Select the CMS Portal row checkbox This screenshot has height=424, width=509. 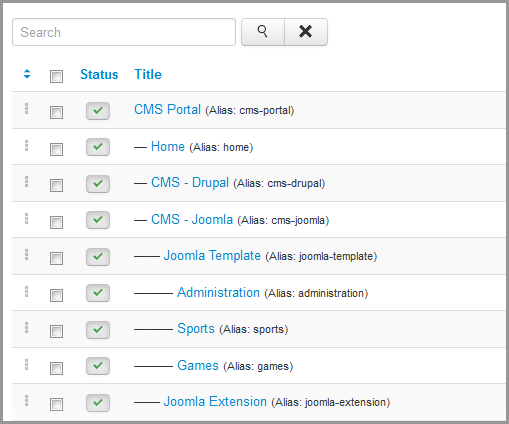56,112
